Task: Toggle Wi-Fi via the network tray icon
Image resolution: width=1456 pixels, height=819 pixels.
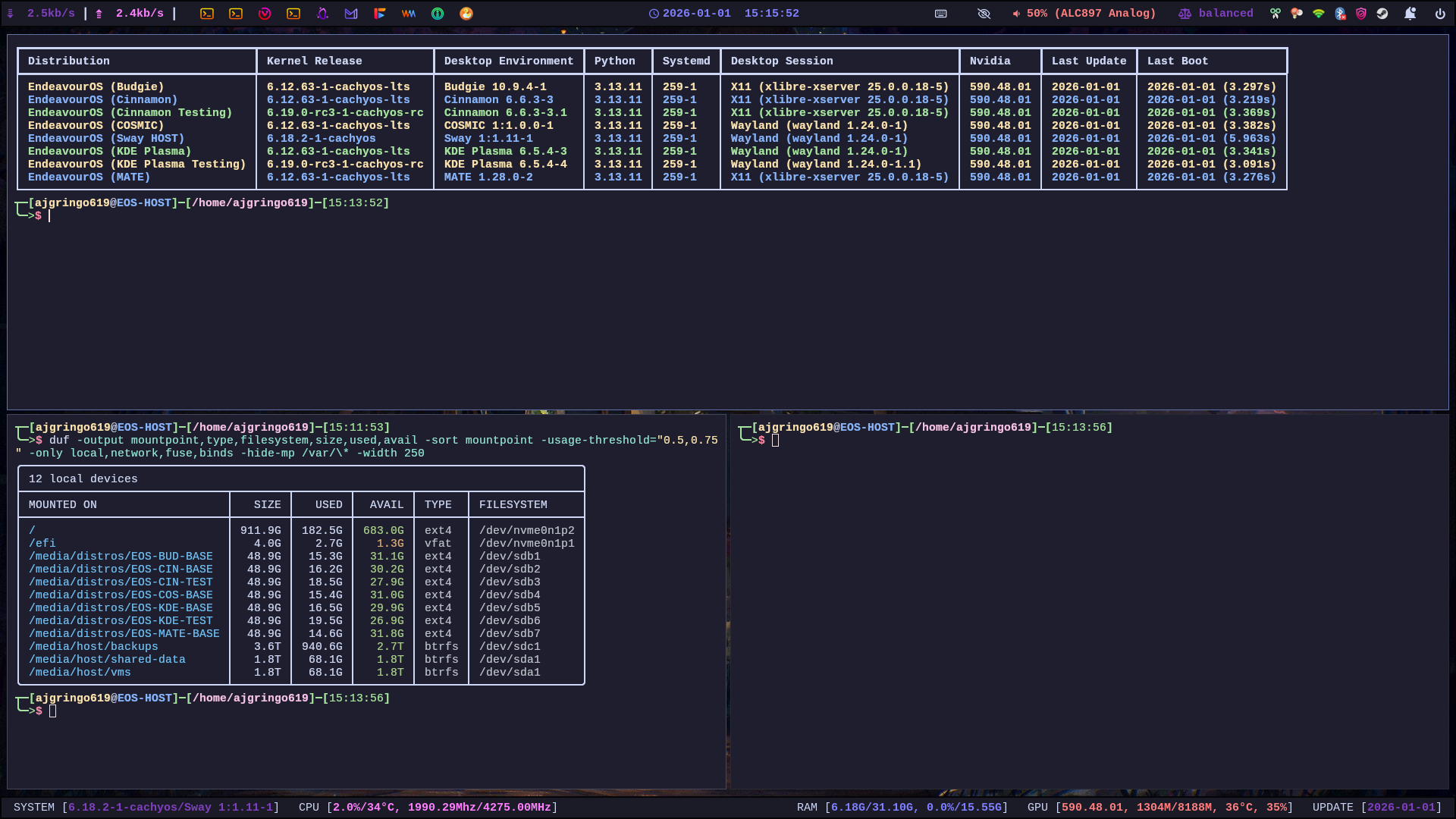Action: (x=1319, y=14)
